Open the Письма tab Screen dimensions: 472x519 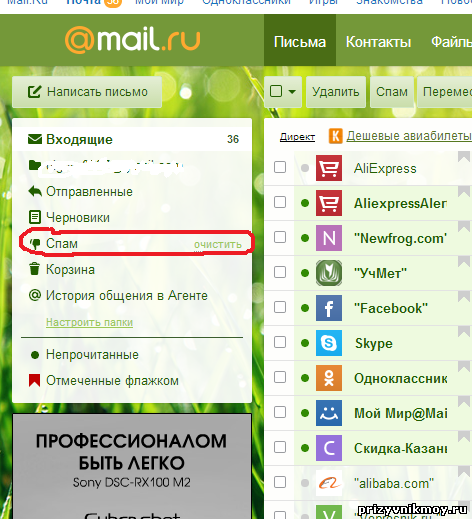(x=300, y=41)
